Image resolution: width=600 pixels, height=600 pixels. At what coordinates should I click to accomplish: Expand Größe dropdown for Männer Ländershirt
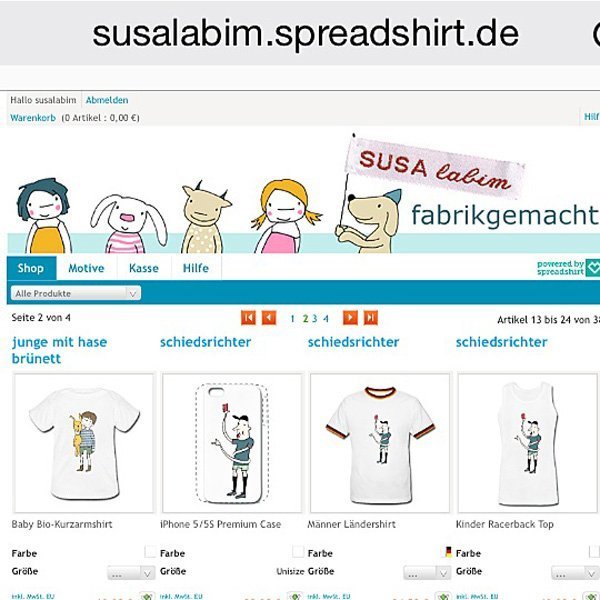point(427,573)
